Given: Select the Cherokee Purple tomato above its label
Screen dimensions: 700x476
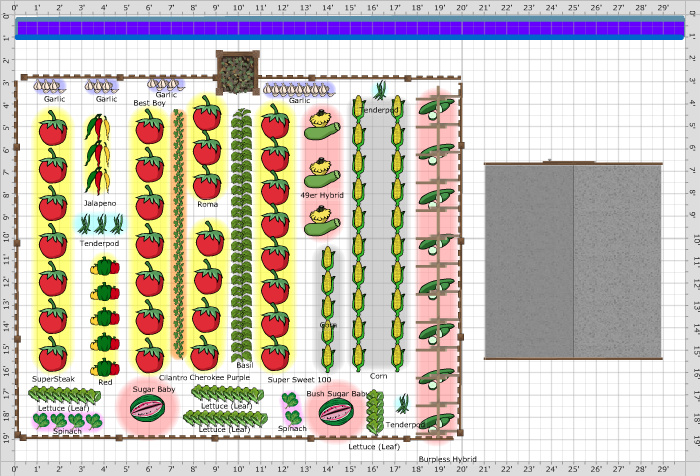Looking at the screenshot, I should click(206, 350).
